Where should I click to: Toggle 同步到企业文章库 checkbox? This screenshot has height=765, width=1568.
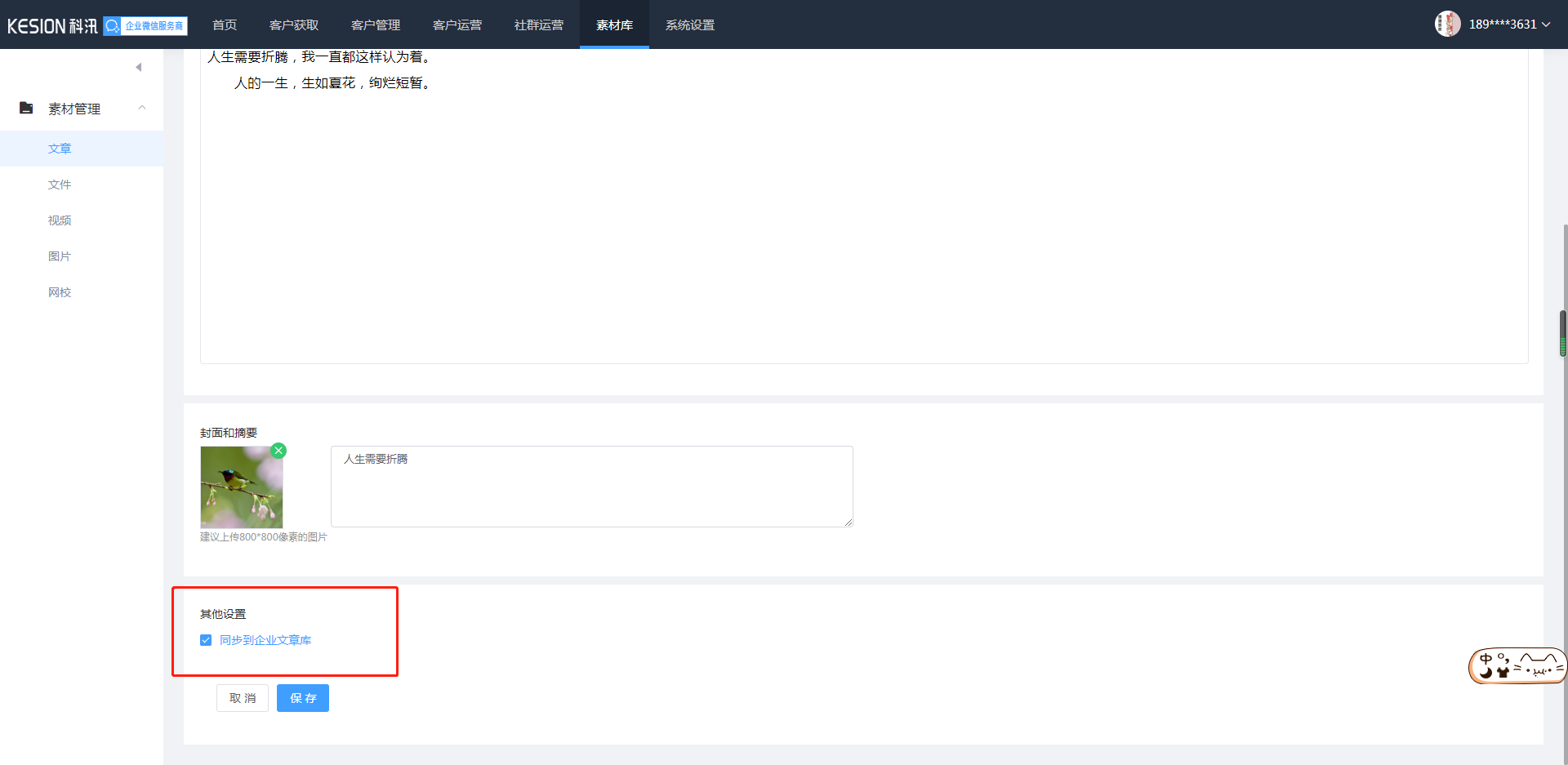point(206,640)
